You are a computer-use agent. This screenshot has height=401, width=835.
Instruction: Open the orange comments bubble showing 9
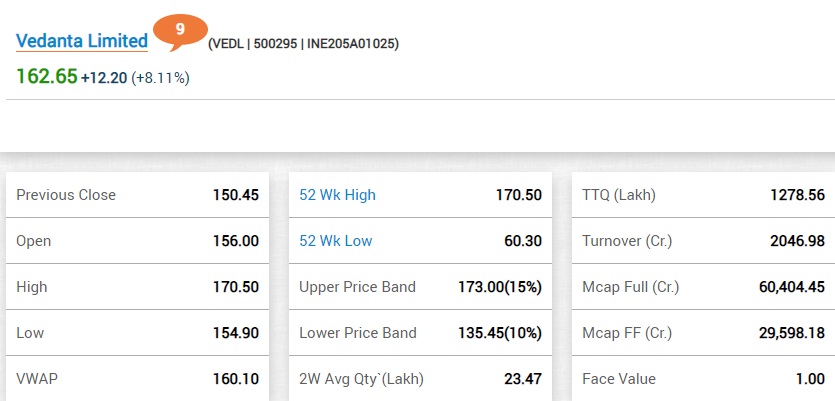pos(180,31)
